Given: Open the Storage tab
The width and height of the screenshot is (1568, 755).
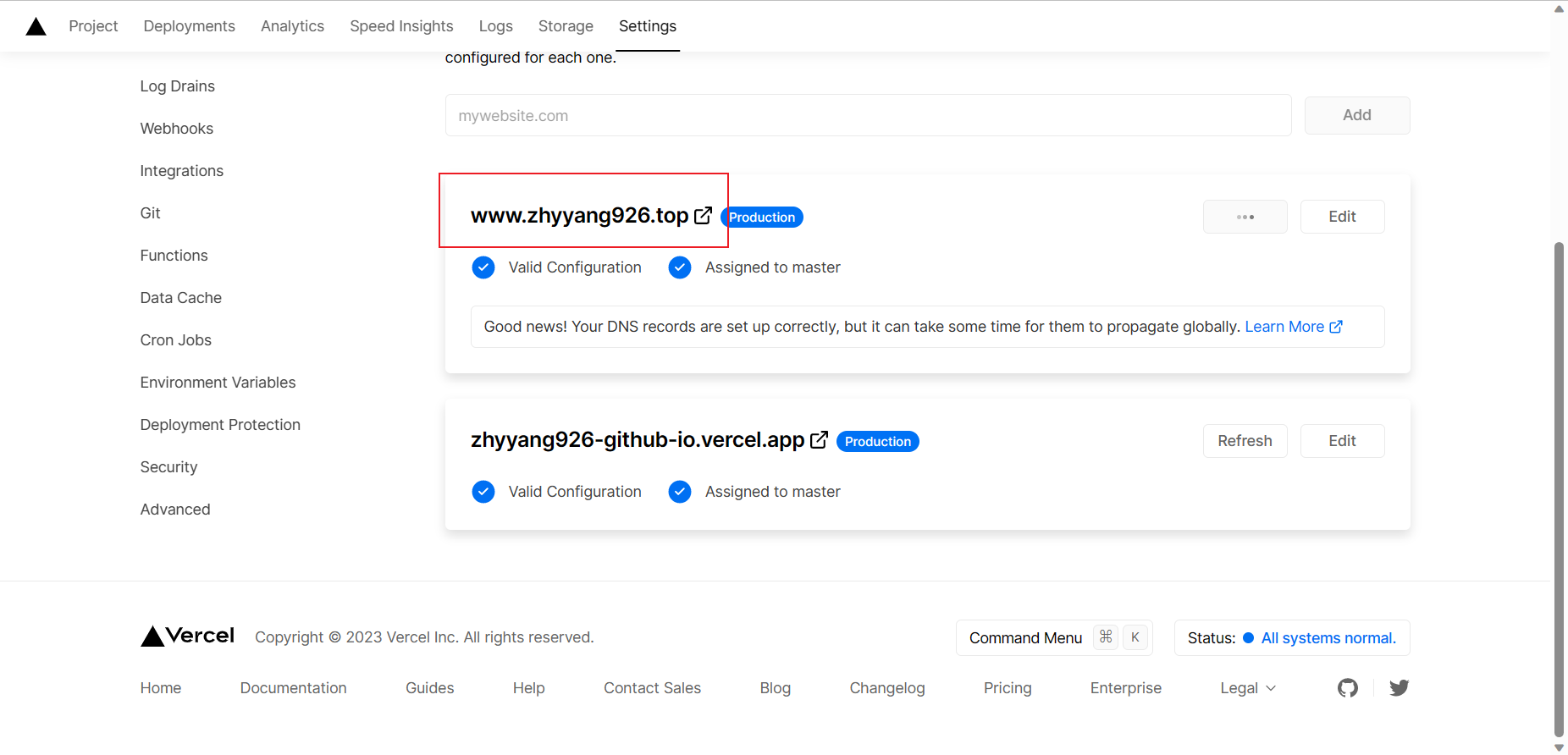Looking at the screenshot, I should 566,26.
